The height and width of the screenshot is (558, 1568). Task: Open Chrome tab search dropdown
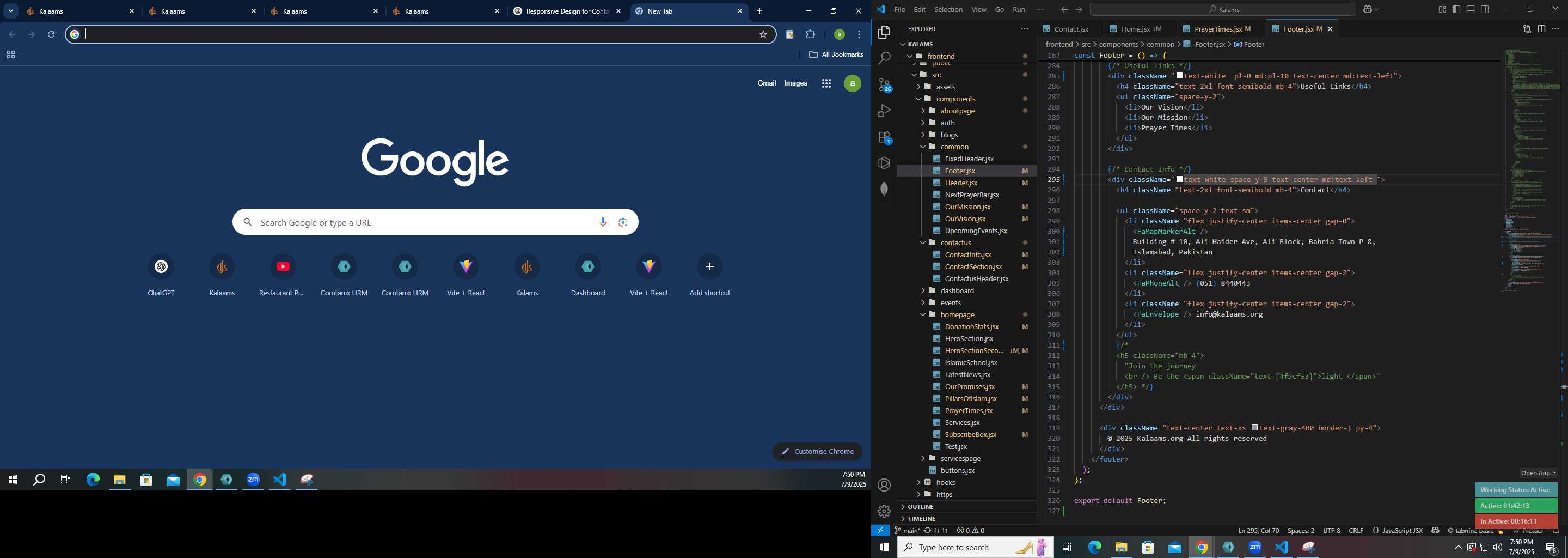tap(11, 11)
